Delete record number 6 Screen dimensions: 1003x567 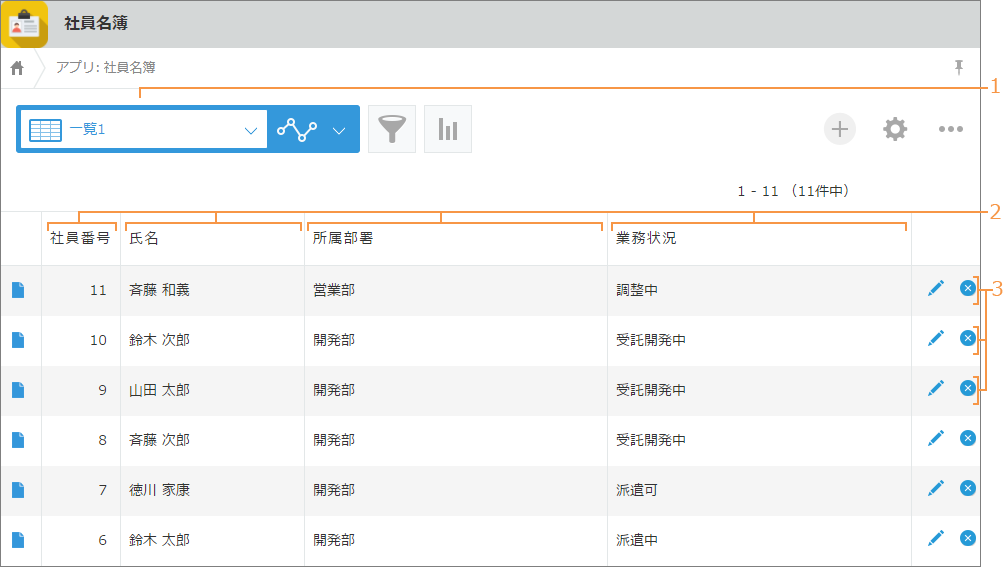[x=967, y=539]
